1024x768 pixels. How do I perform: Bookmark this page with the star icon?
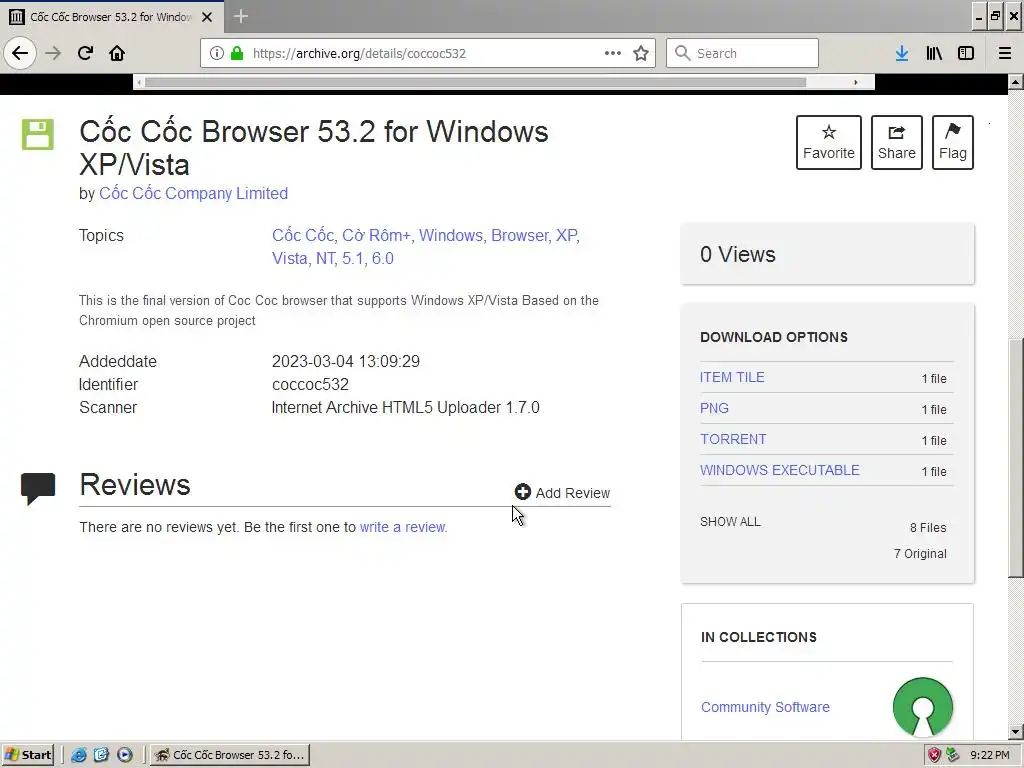[641, 53]
